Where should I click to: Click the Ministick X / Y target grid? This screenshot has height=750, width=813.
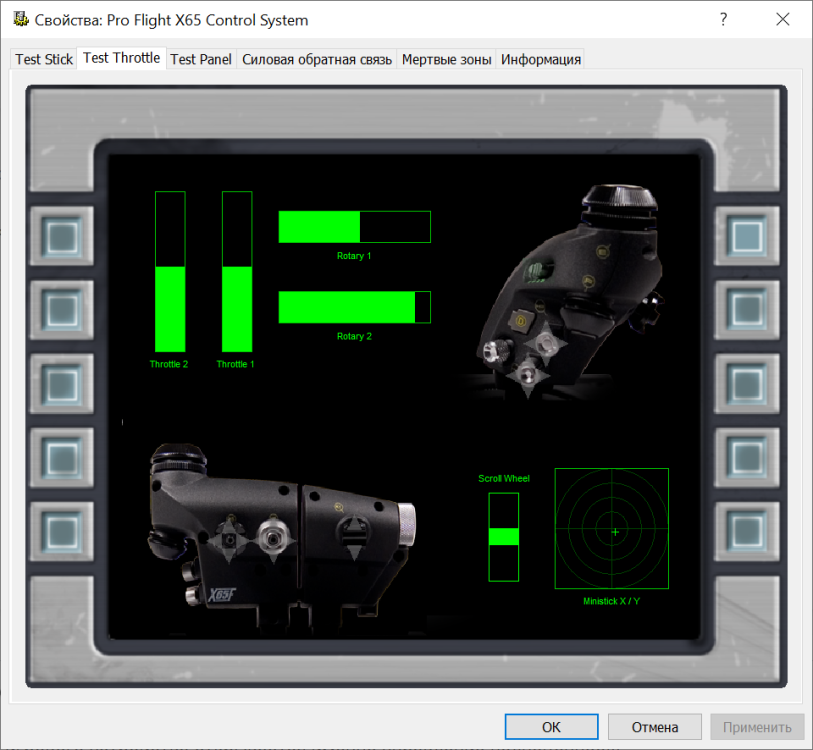[x=612, y=529]
